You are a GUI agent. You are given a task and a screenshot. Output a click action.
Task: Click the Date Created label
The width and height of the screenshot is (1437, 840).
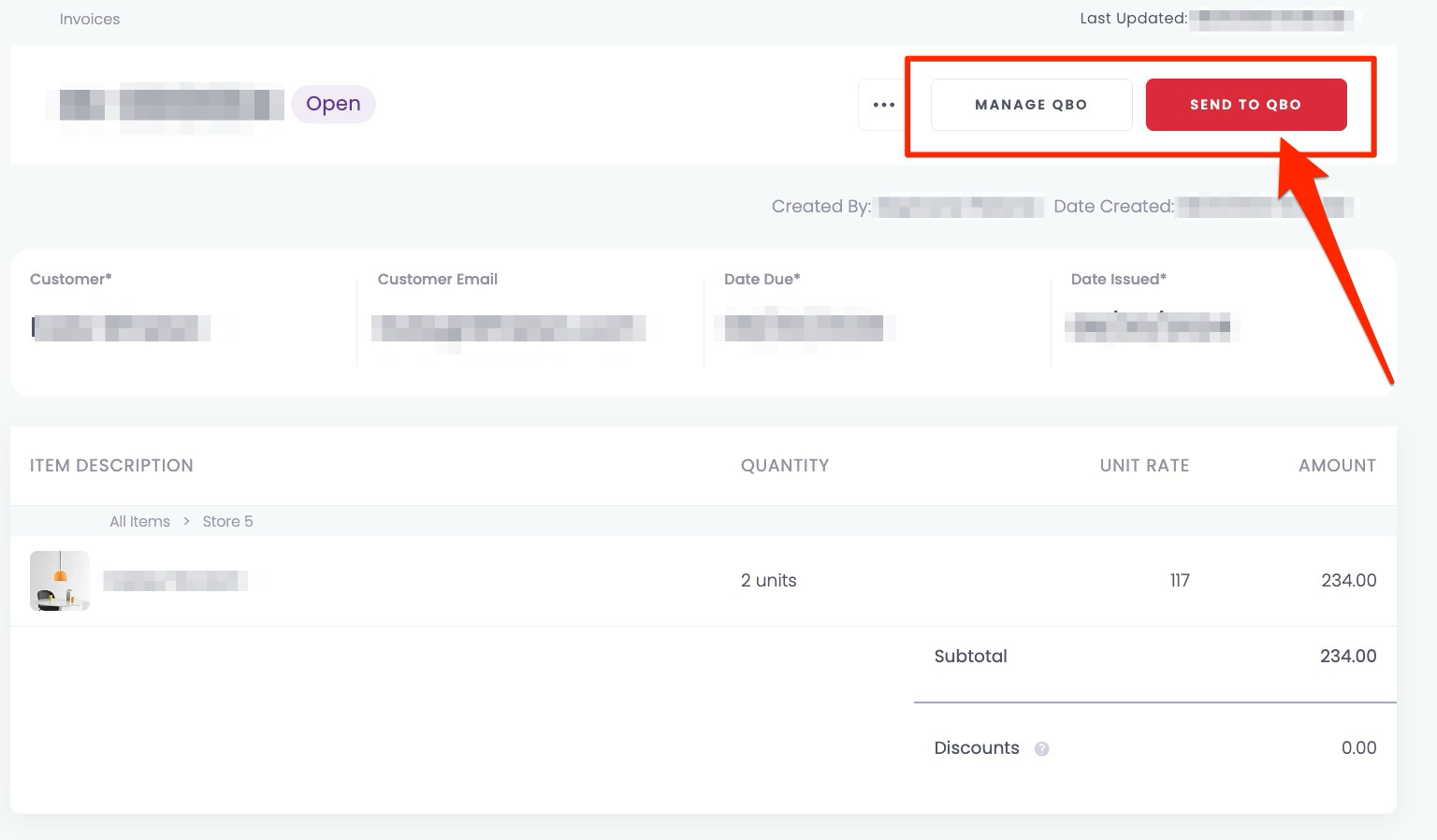[x=1113, y=206]
